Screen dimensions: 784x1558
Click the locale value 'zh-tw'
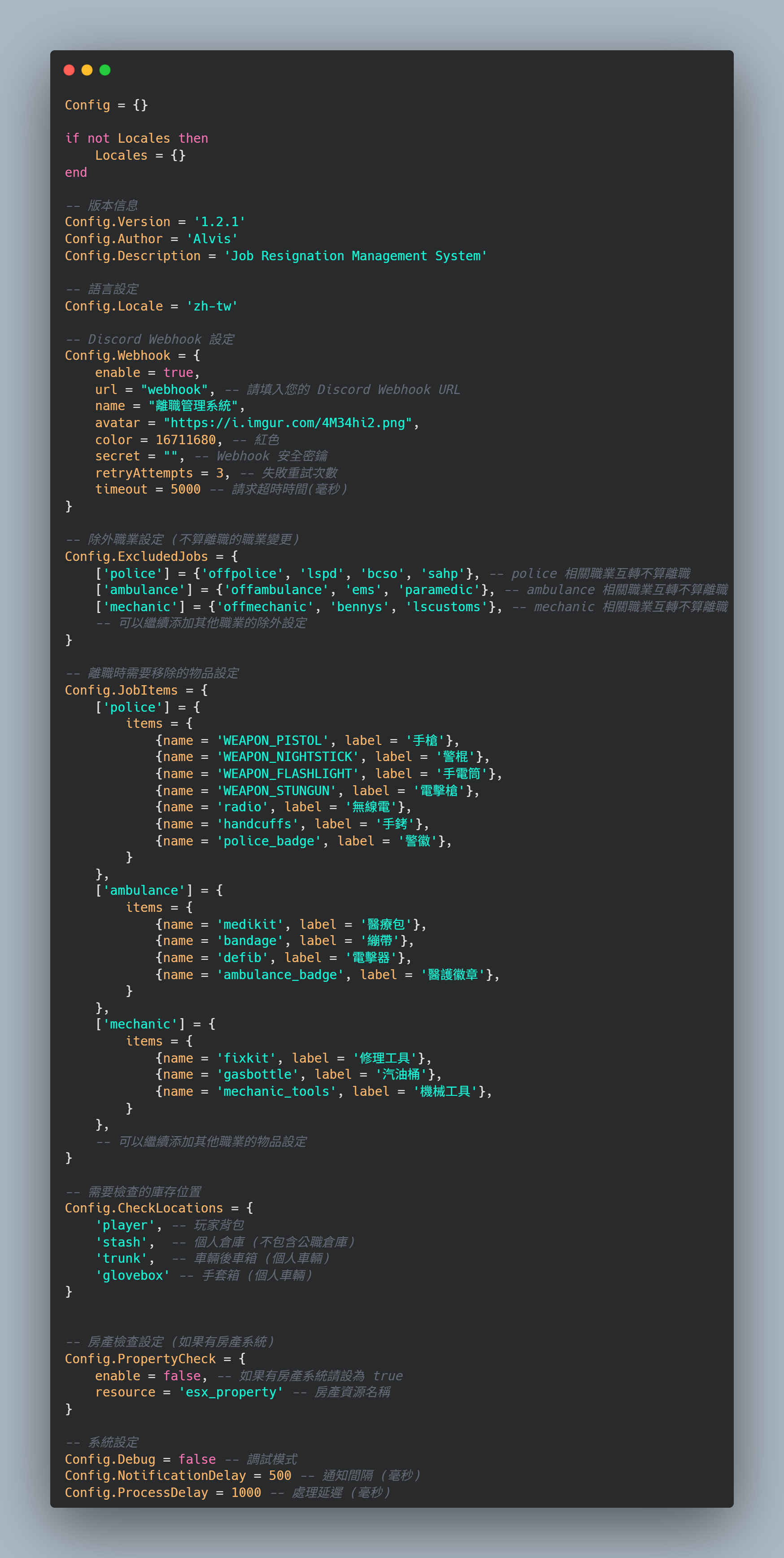click(x=212, y=306)
